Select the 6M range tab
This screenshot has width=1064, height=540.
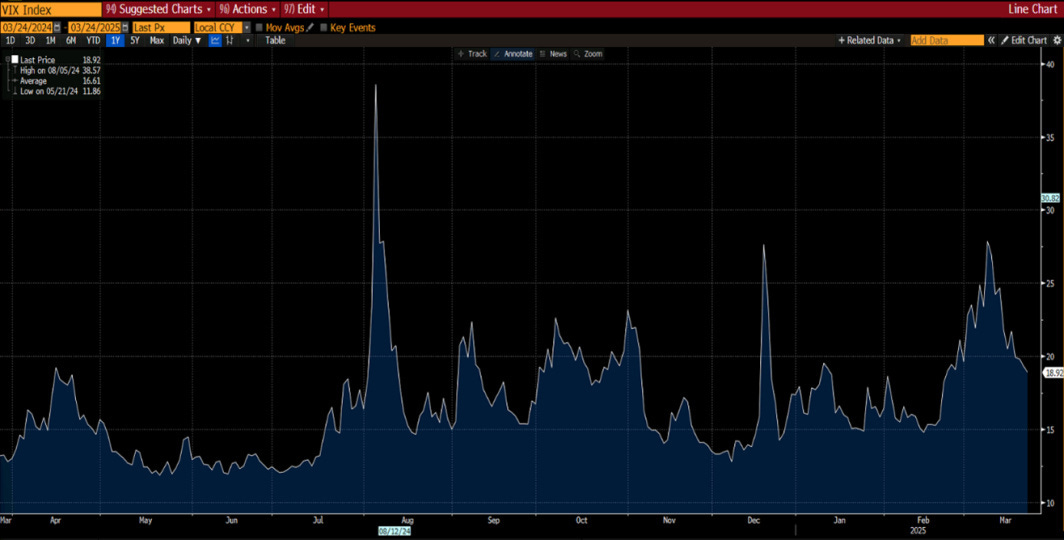[x=71, y=40]
